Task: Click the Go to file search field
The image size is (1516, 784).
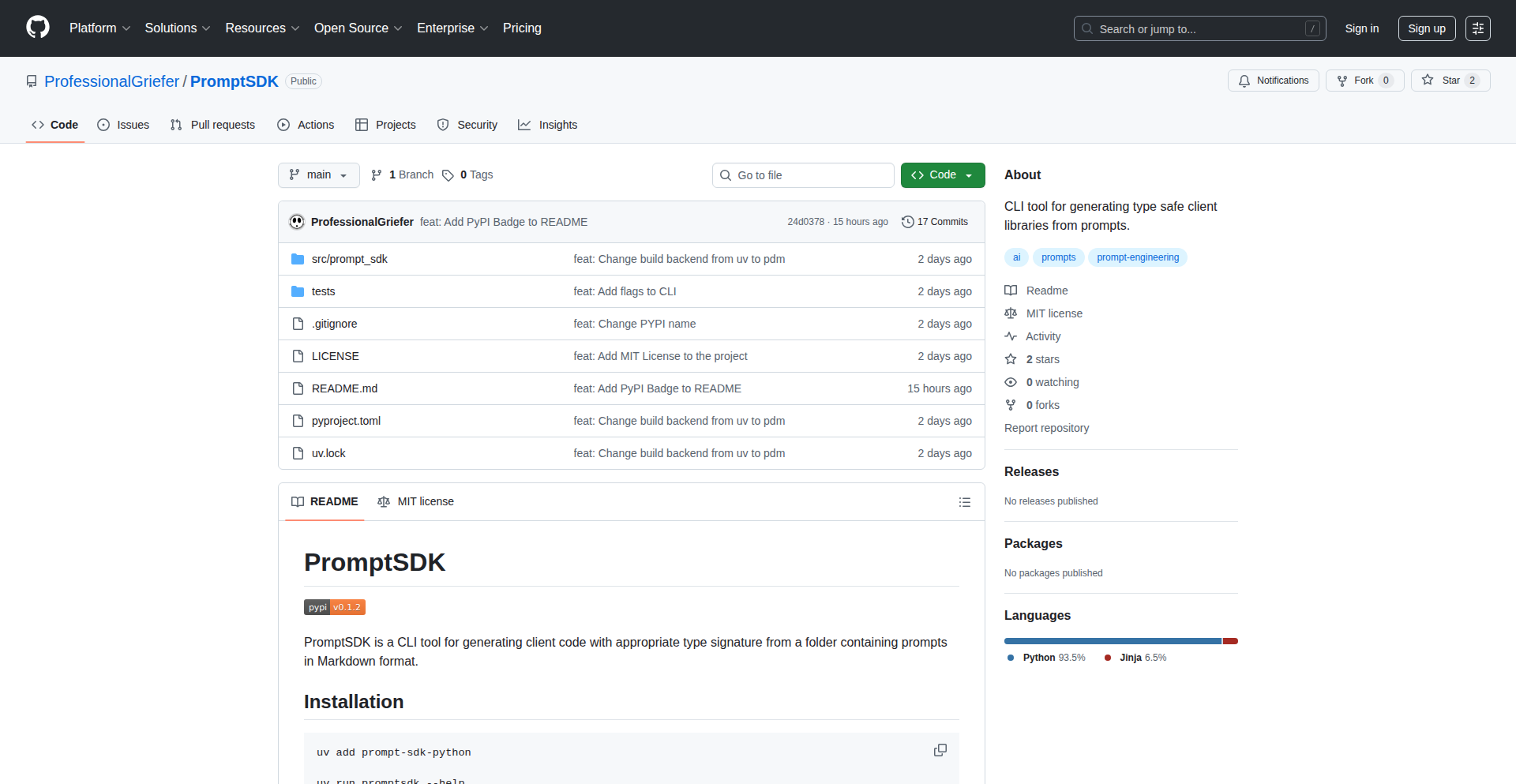Action: point(802,175)
